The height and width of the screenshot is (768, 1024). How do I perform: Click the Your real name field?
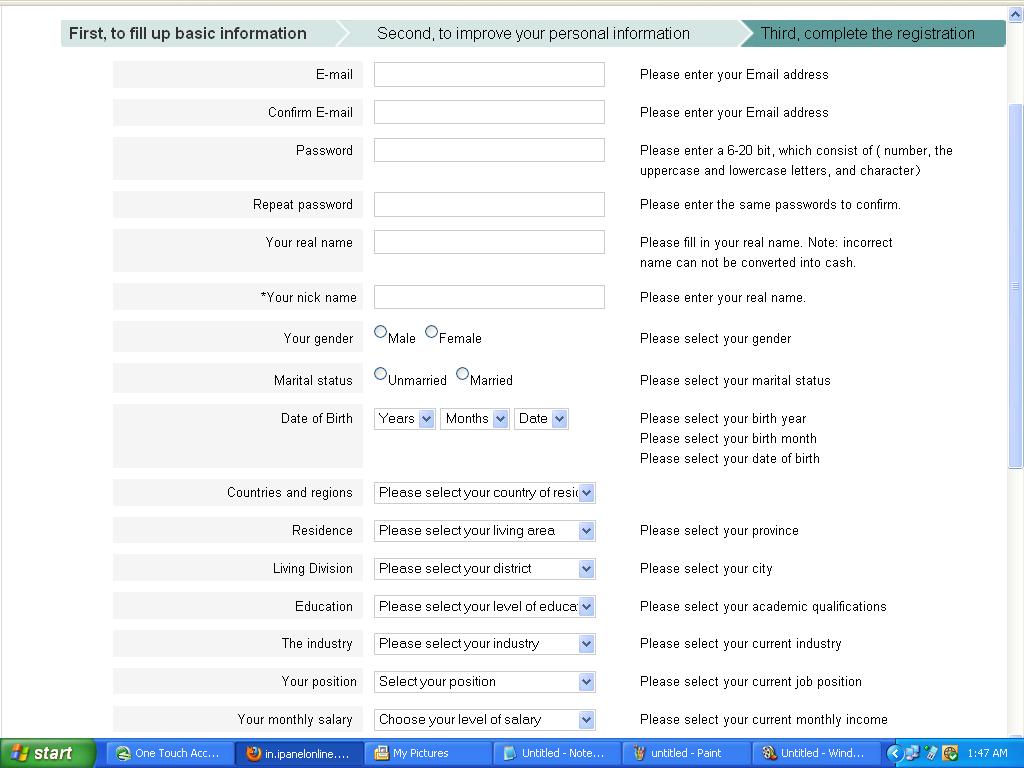[x=489, y=242]
